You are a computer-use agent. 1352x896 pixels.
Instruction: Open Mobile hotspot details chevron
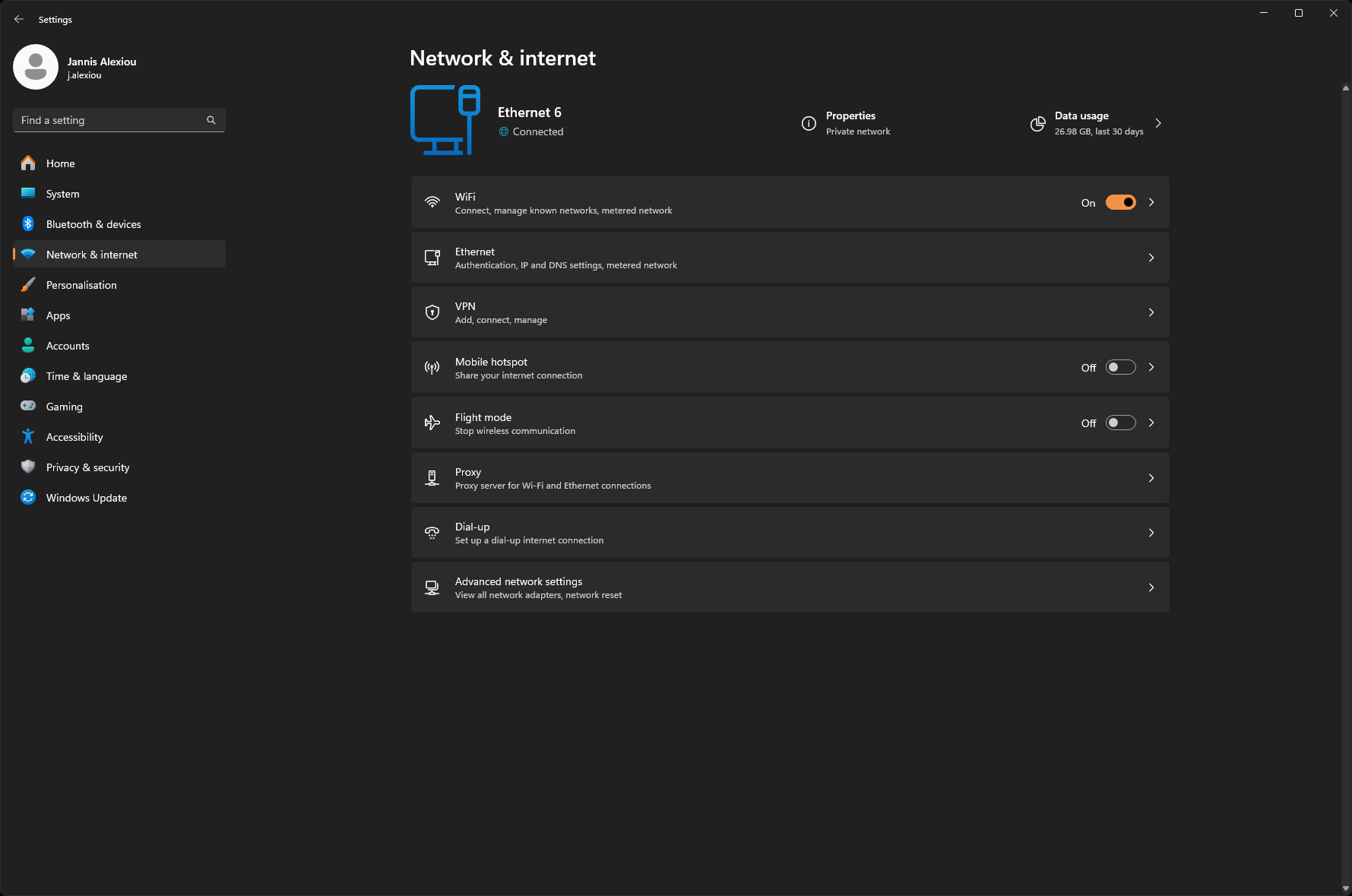tap(1151, 368)
